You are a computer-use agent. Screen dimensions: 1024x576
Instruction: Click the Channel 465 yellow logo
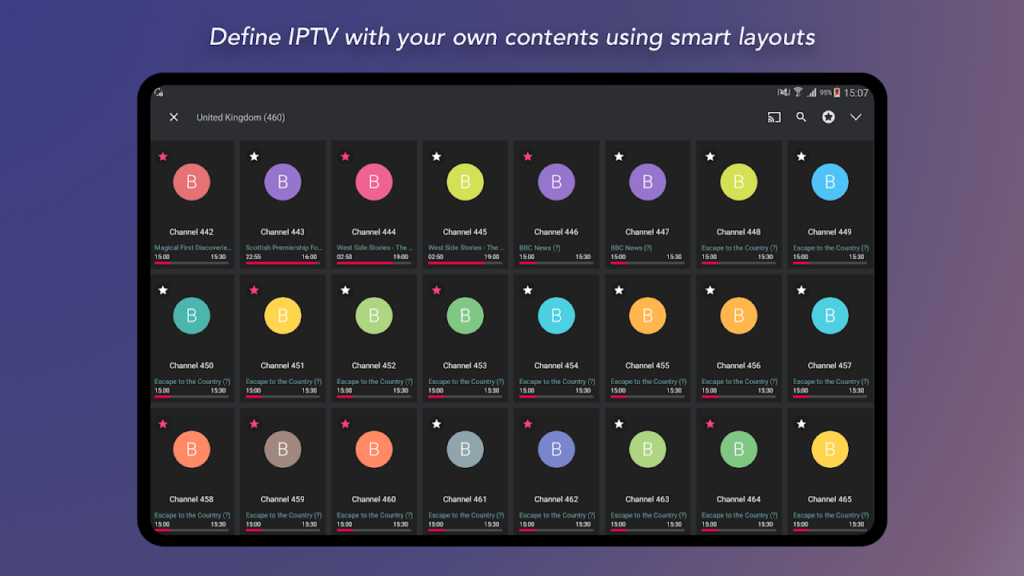coord(829,449)
